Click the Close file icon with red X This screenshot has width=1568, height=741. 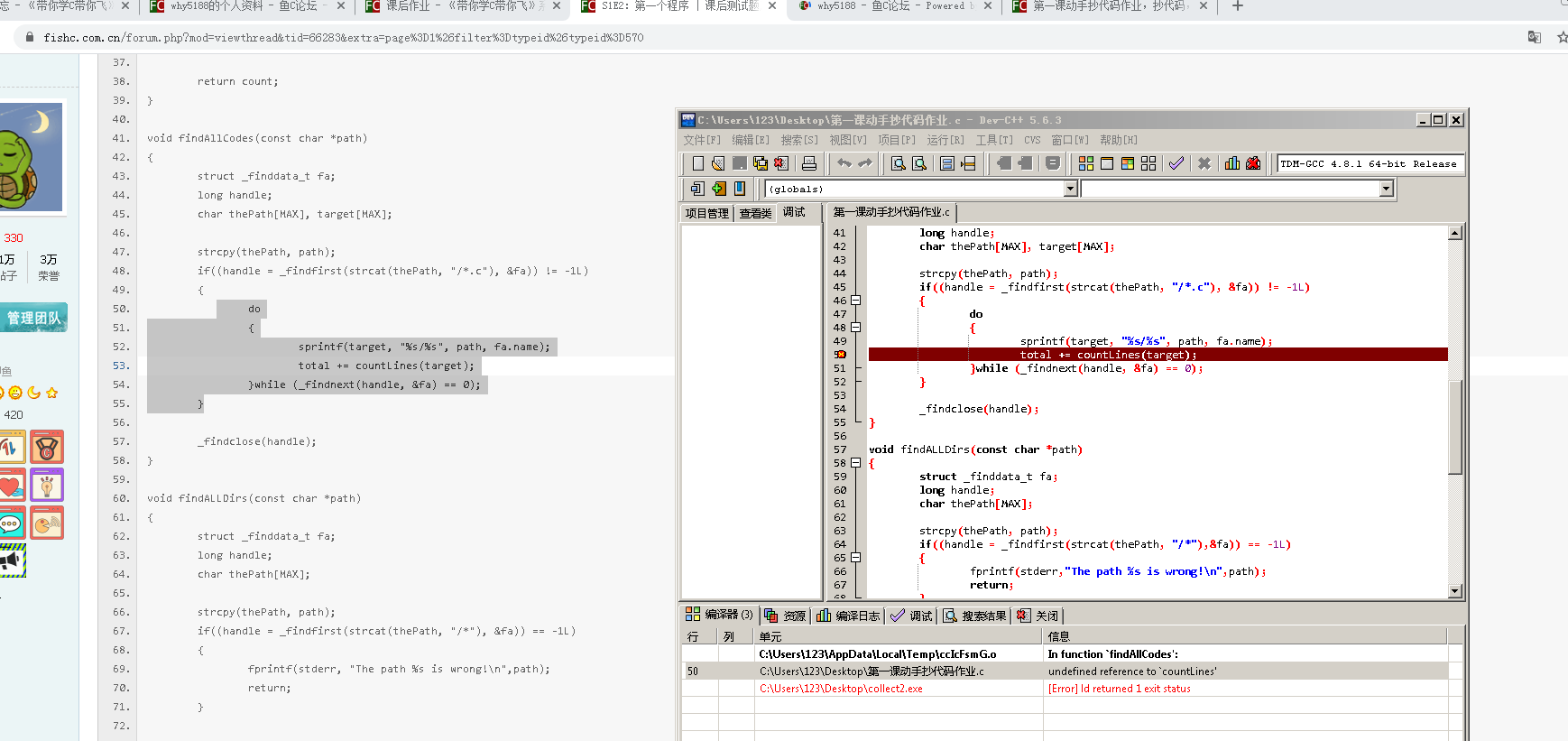[x=781, y=163]
